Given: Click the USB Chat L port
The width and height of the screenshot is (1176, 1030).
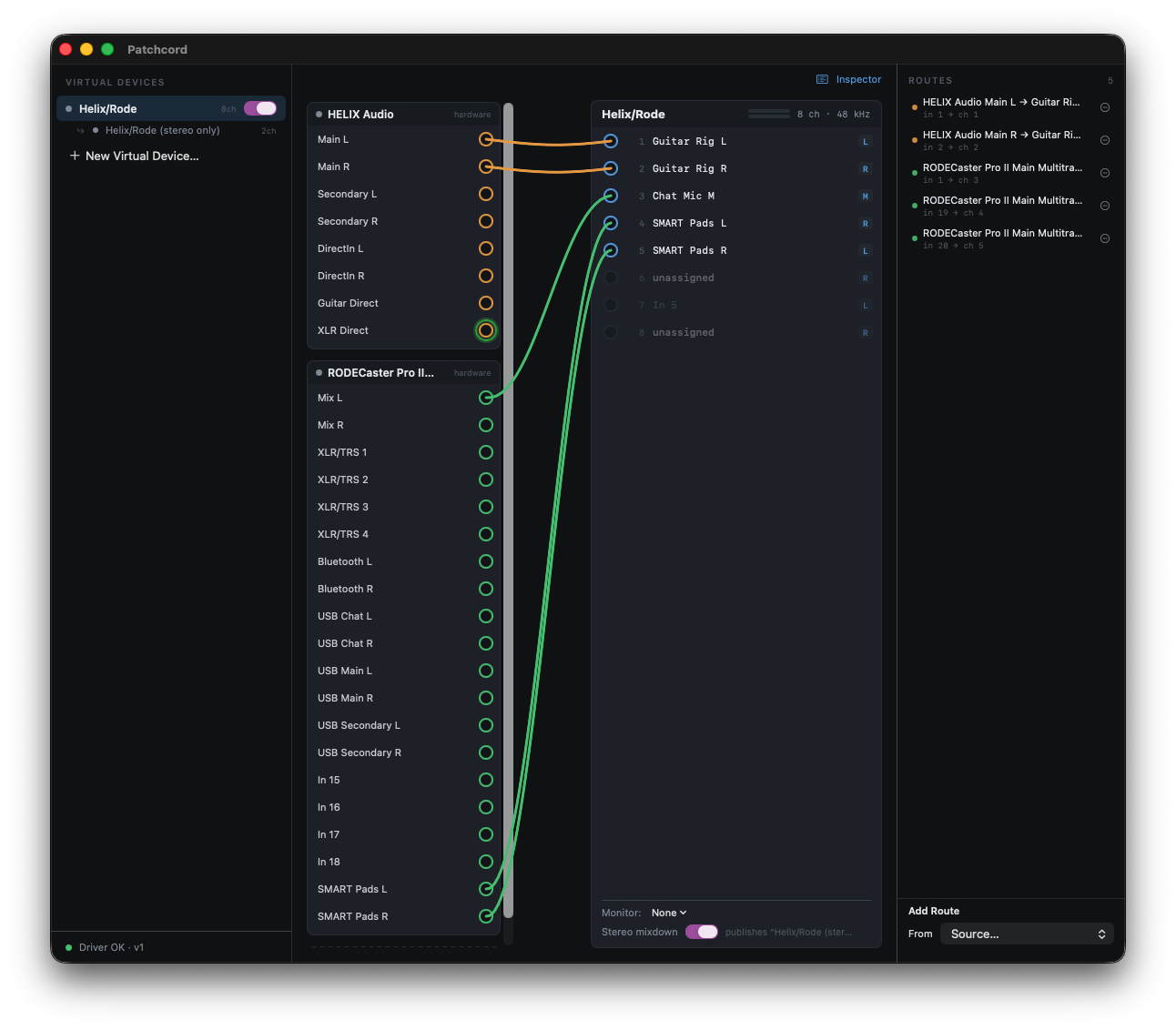Looking at the screenshot, I should click(486, 616).
